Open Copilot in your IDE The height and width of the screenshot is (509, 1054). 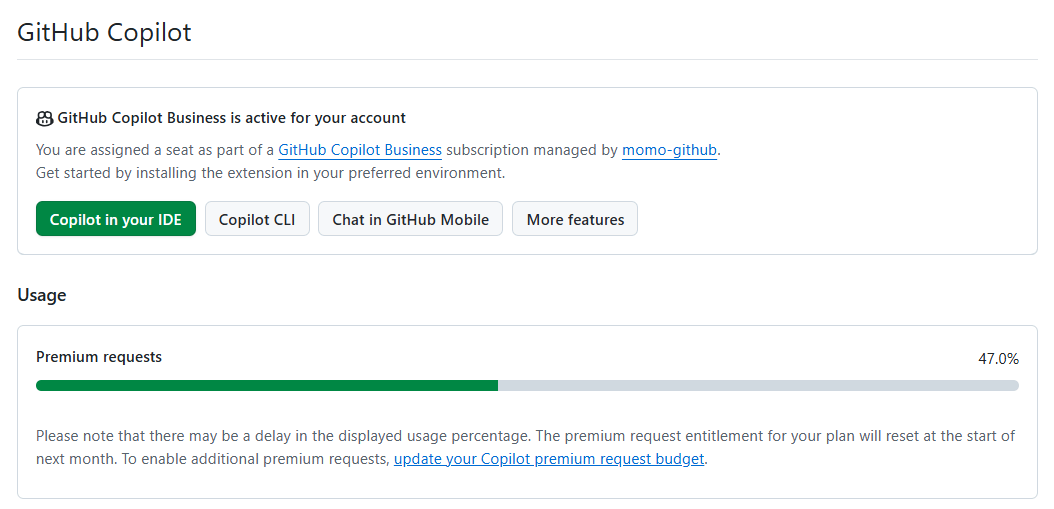coord(116,219)
